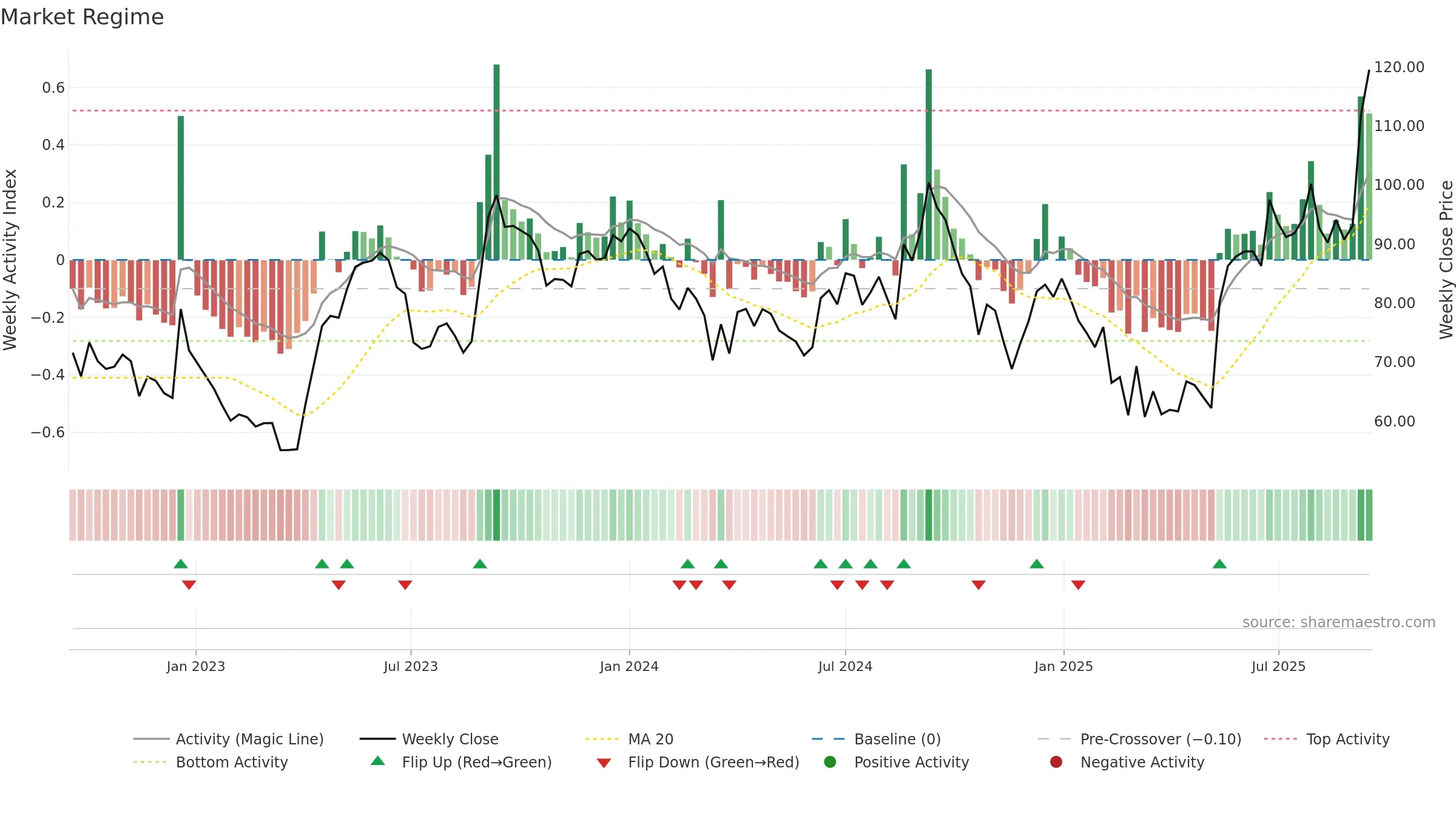Screen dimensions: 1456x819
Task: Click the flip-up marker just before Jan 2025
Action: (x=1037, y=564)
